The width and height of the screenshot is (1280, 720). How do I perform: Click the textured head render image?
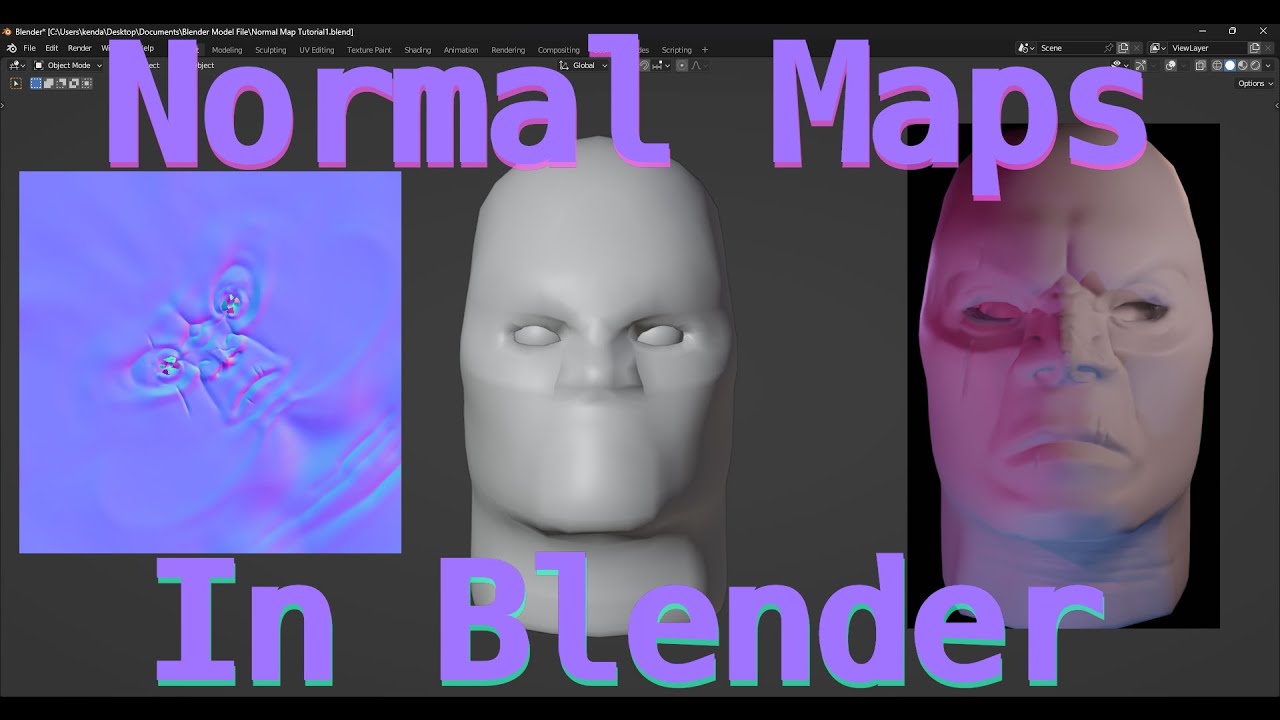click(x=1063, y=376)
